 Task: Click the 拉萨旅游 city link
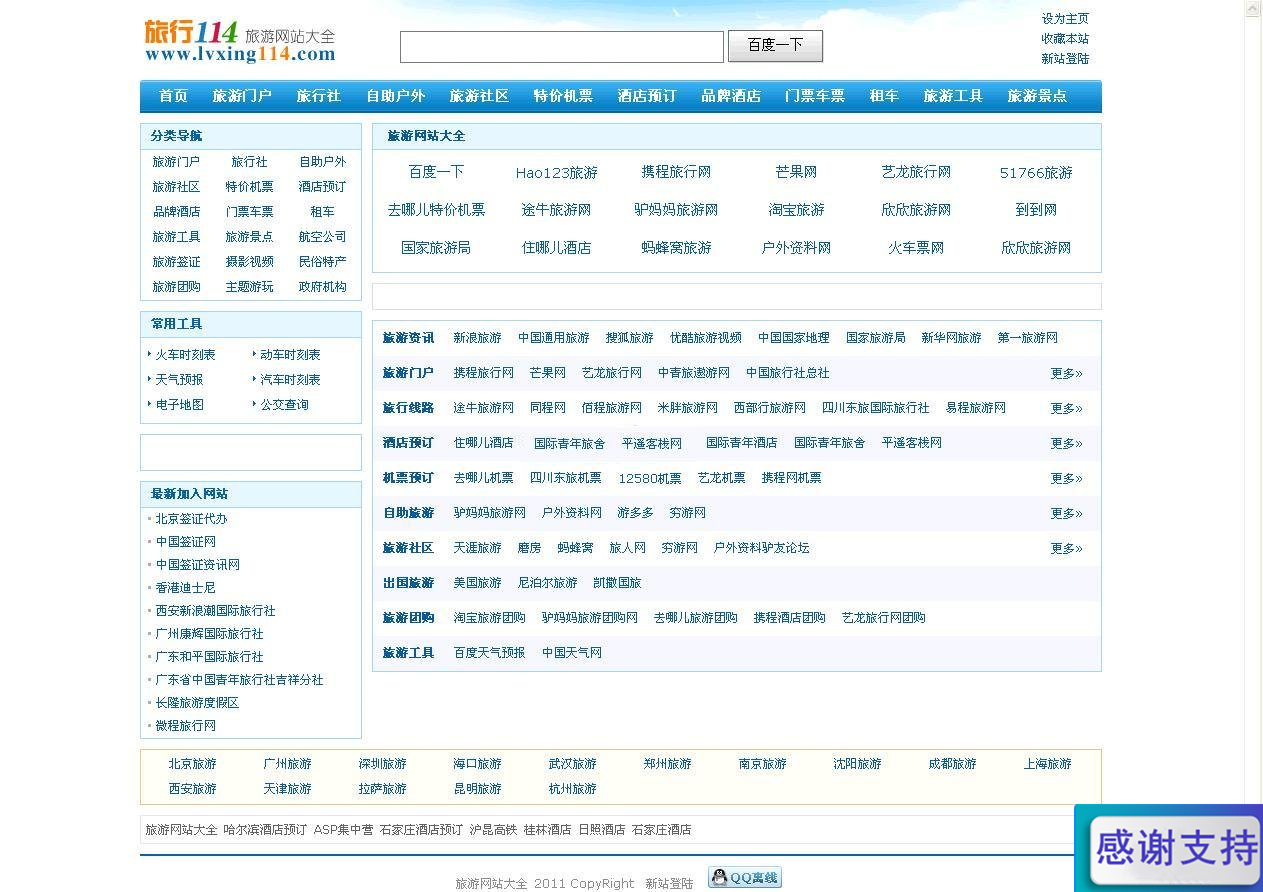click(382, 789)
